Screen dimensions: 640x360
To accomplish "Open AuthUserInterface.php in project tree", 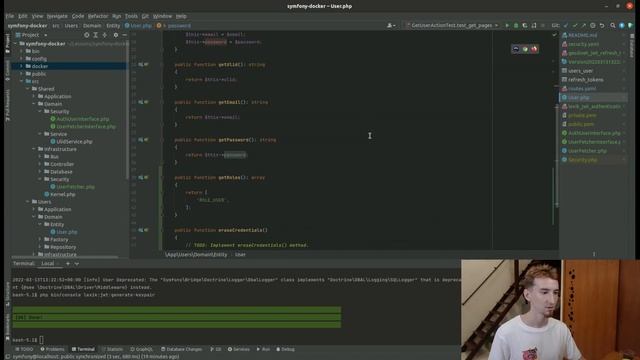I will pos(83,119).
